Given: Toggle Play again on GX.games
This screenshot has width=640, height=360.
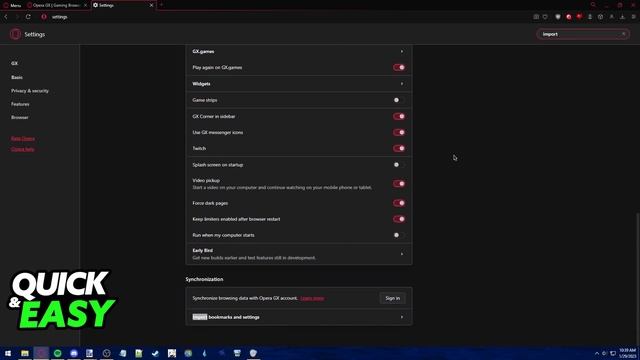Looking at the screenshot, I should pos(399,67).
